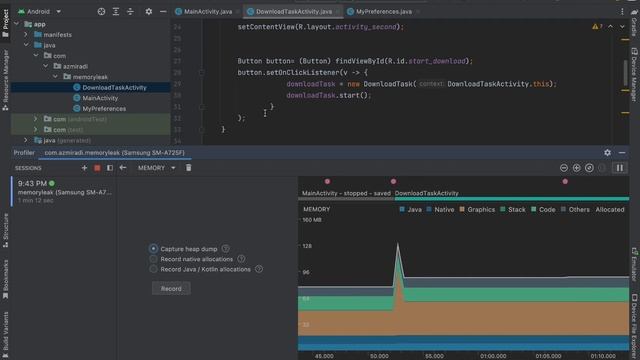640x360 pixels.
Task: Go back with the profiler arrow
Action: click(x=122, y=168)
